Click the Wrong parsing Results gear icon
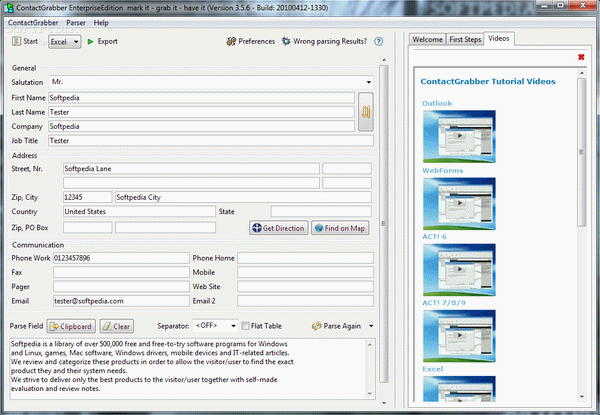 coord(286,41)
